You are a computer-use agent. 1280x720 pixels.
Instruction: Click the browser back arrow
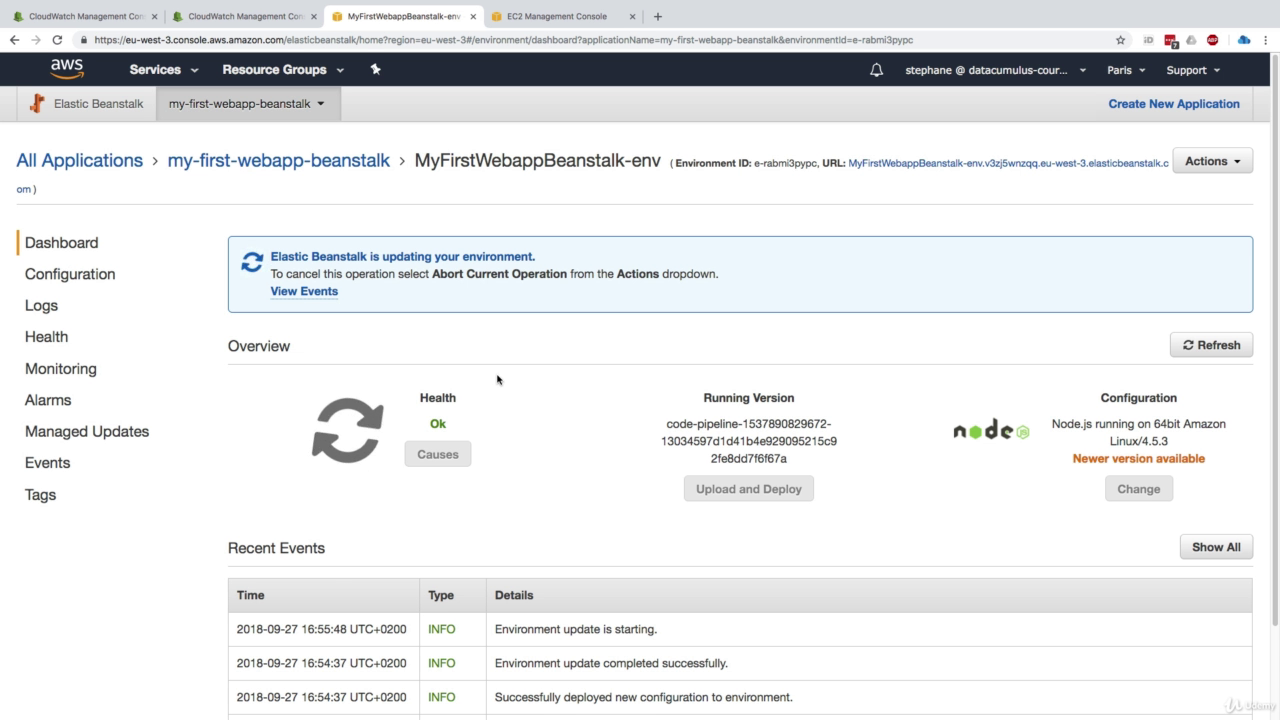14,40
